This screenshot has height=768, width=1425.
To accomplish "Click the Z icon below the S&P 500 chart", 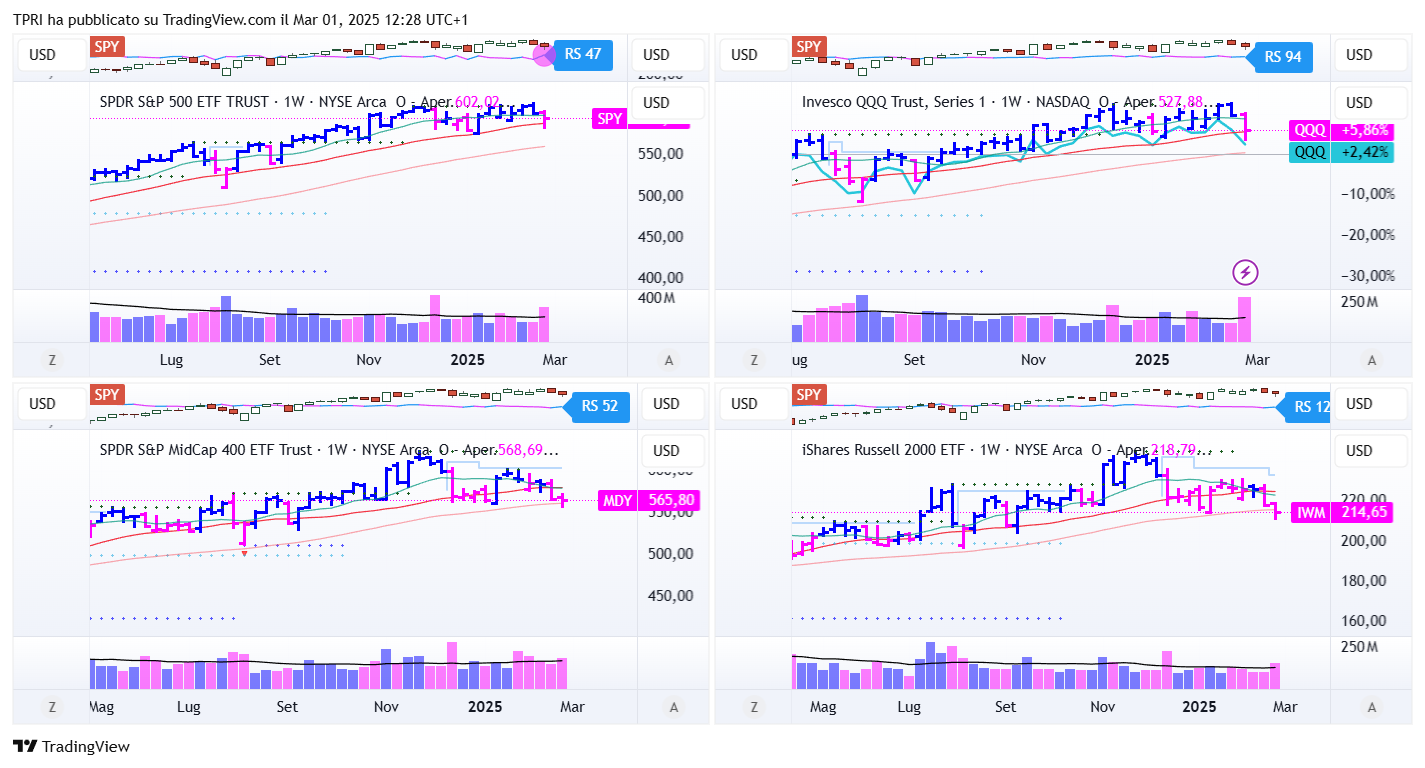I will [51, 360].
